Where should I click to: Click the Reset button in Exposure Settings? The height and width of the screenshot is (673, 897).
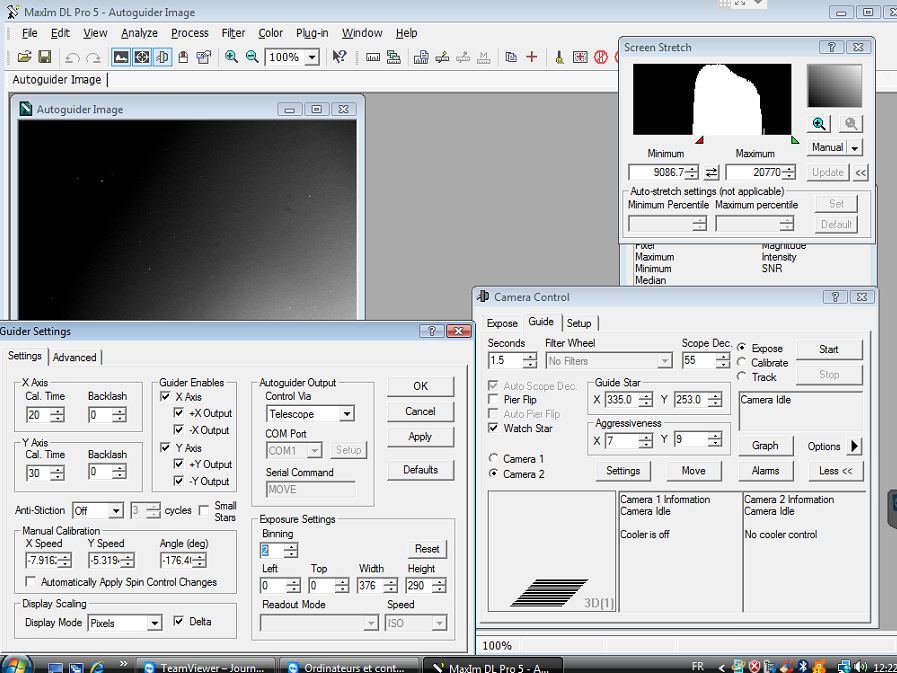click(427, 549)
